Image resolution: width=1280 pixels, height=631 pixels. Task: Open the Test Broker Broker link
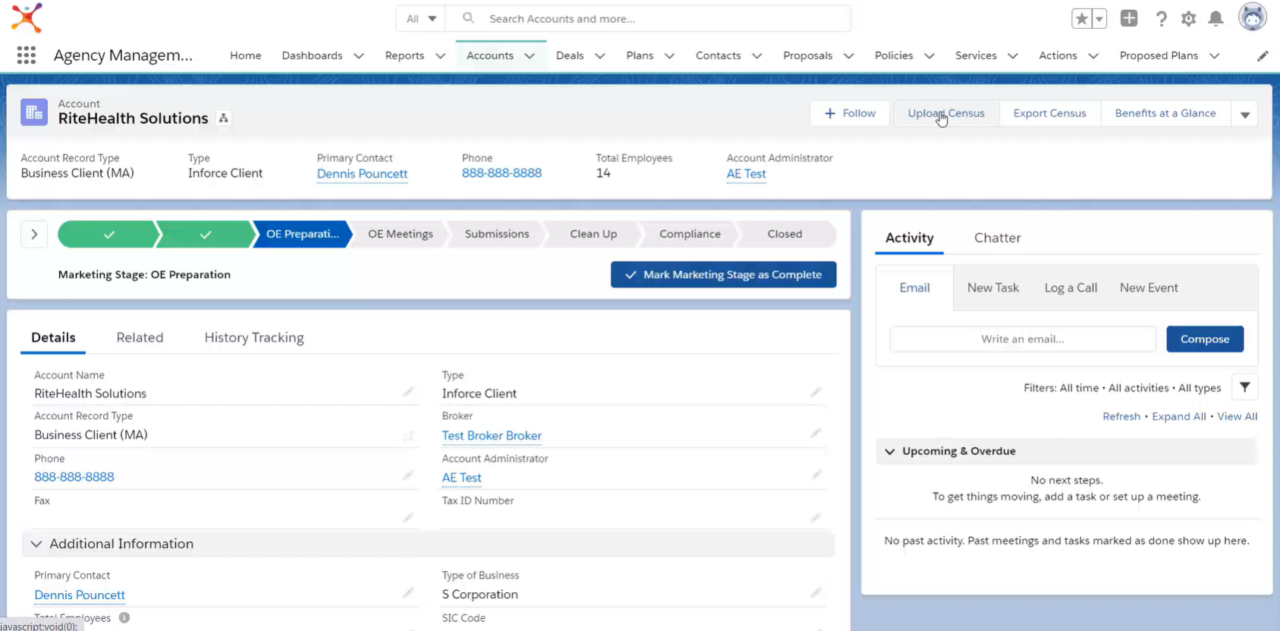491,435
